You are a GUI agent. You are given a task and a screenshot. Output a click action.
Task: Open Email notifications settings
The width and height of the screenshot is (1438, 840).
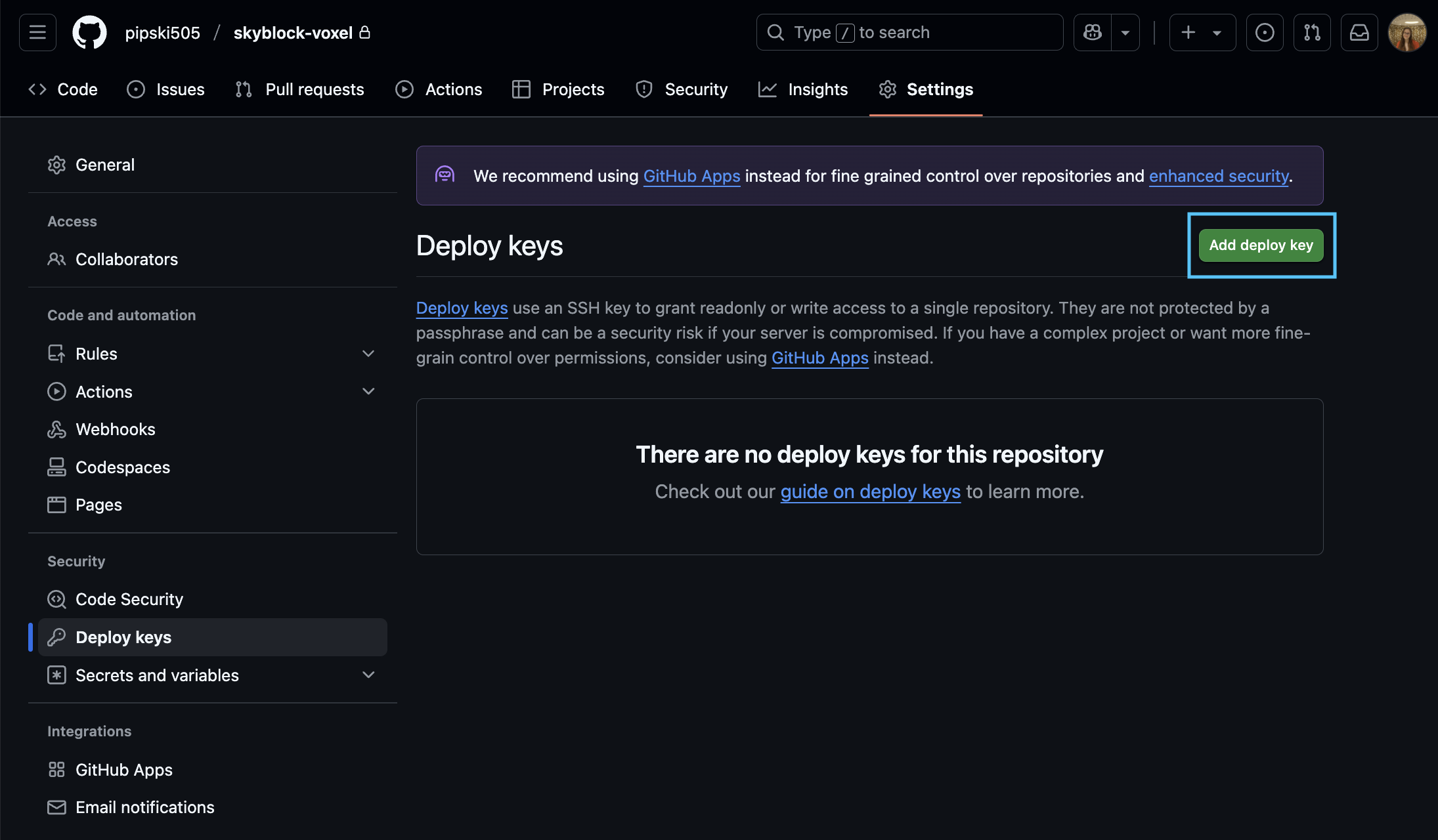click(x=213, y=807)
